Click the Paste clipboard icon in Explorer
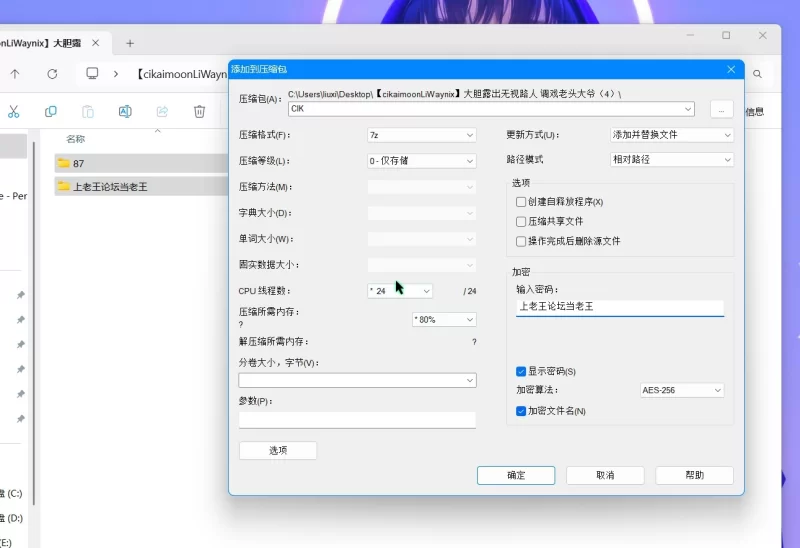The height and width of the screenshot is (548, 800). (88, 111)
